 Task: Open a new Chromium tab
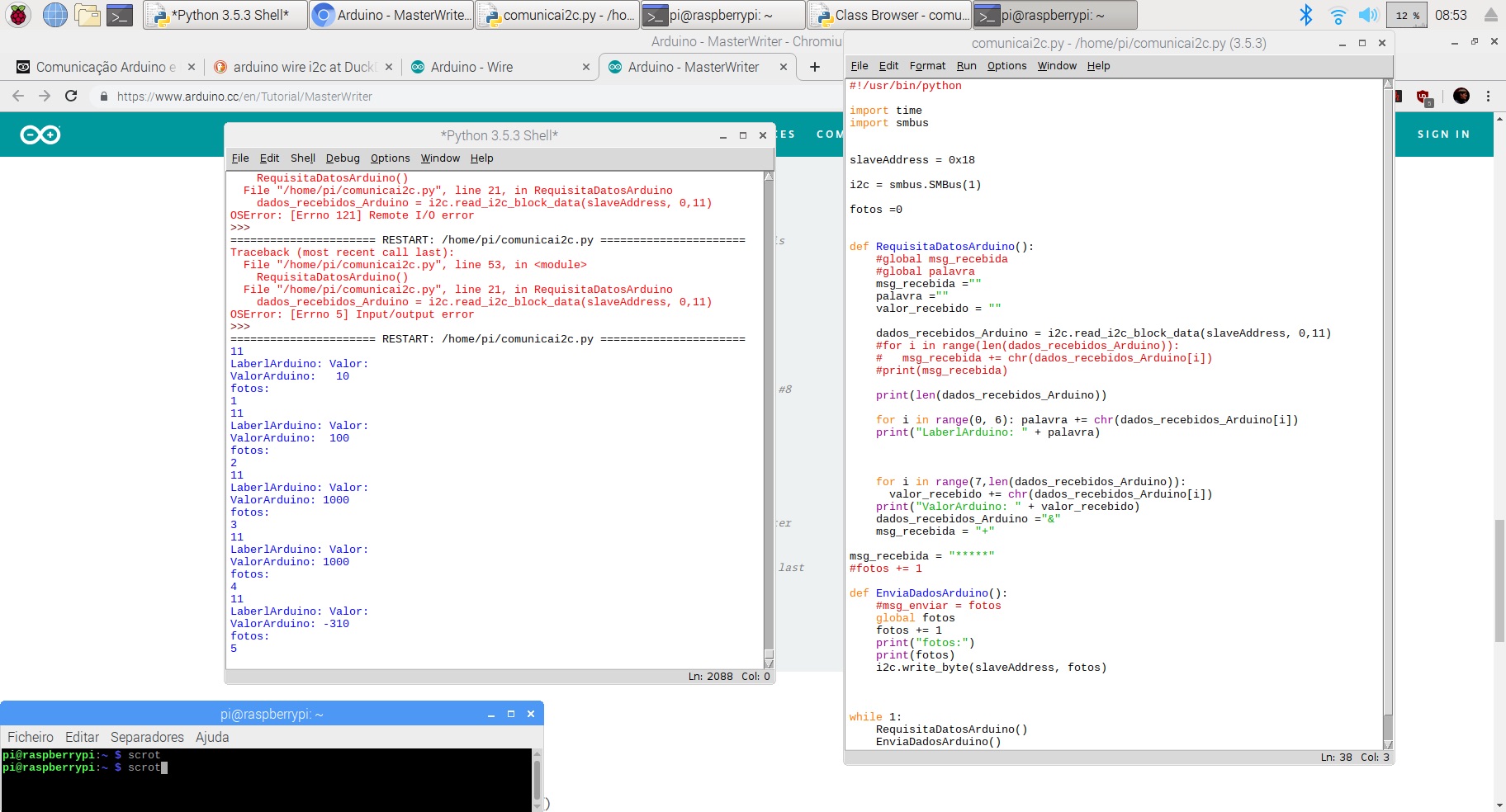coord(815,67)
